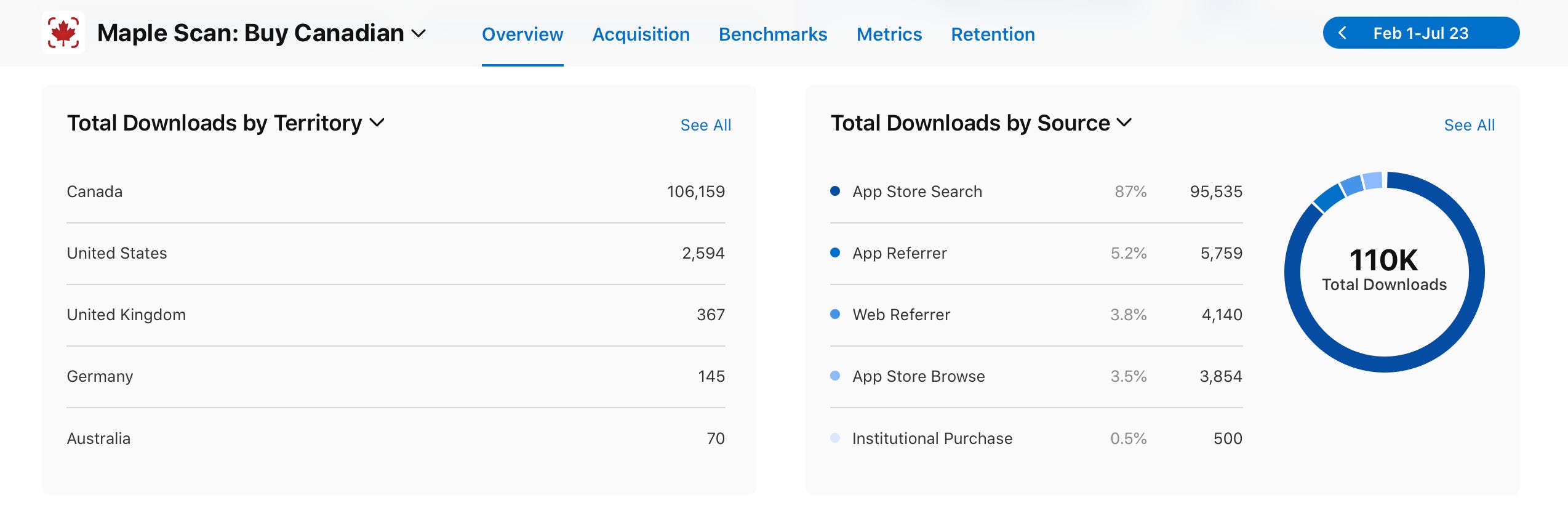
Task: Click the Canada territory row
Action: tap(396, 191)
